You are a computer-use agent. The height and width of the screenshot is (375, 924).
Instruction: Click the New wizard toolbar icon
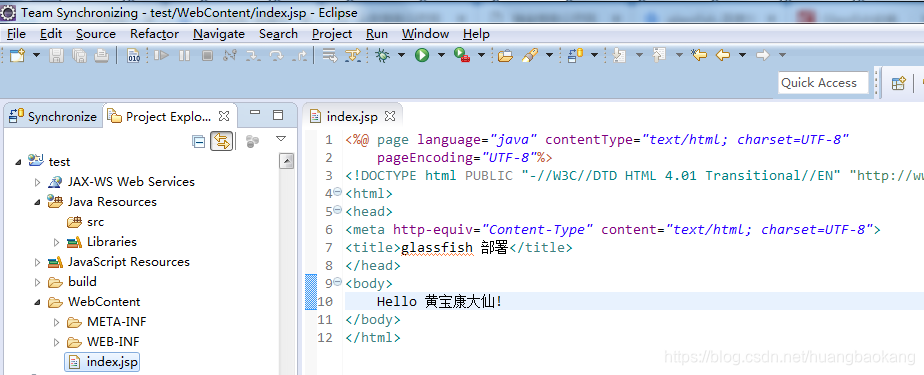pyautogui.click(x=17, y=55)
